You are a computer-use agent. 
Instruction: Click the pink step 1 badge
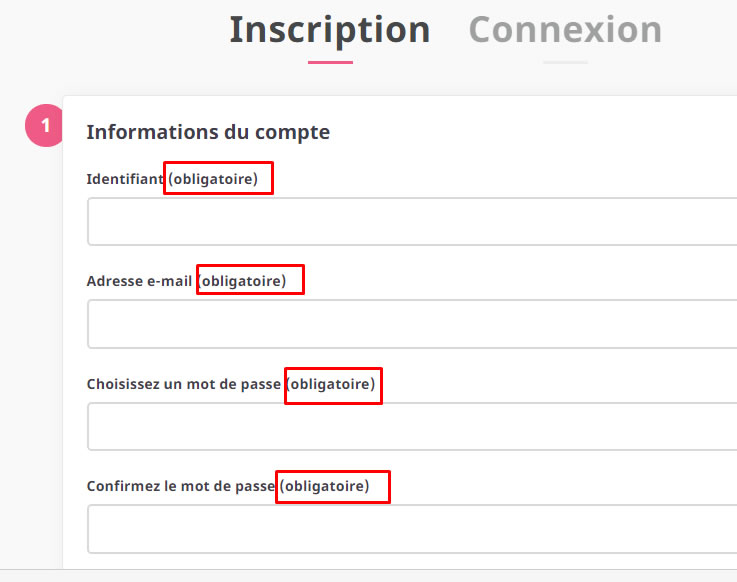(x=44, y=127)
